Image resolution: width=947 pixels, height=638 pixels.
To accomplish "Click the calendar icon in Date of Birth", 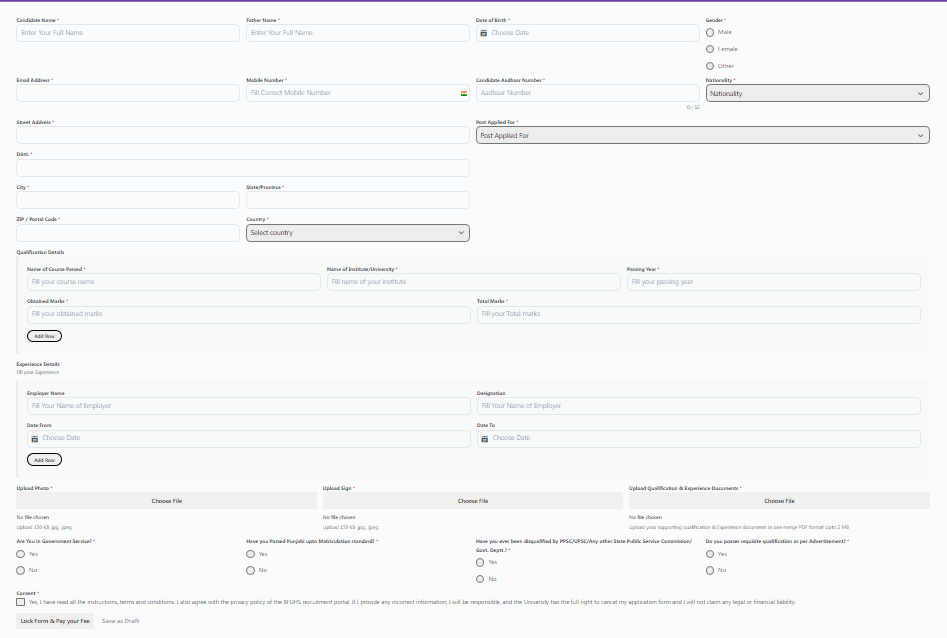I will 484,33.
